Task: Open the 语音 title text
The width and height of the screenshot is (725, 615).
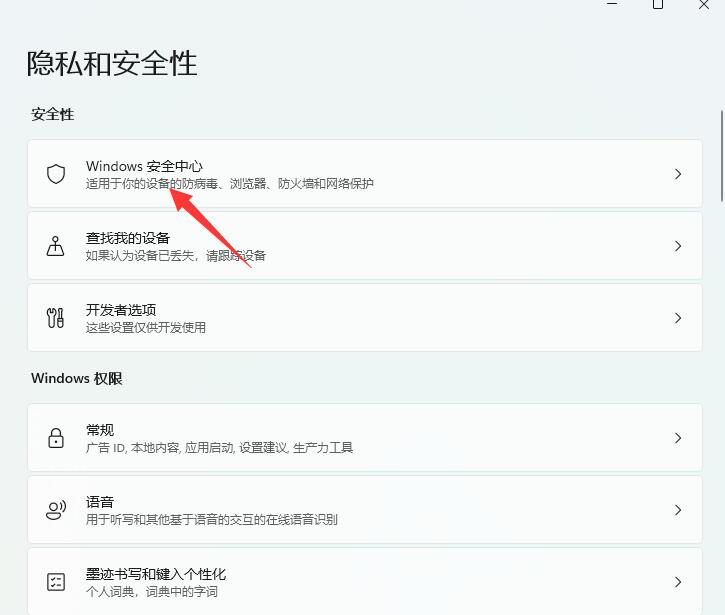Action: pos(100,502)
